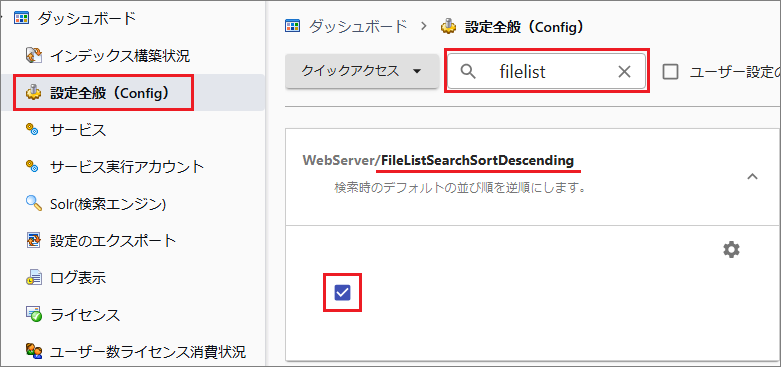
Task: Click the サービス gear icon
Action: tap(33, 130)
